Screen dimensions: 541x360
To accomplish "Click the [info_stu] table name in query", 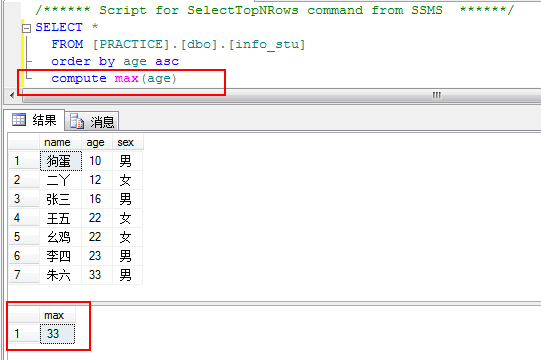I will click(x=267, y=45).
